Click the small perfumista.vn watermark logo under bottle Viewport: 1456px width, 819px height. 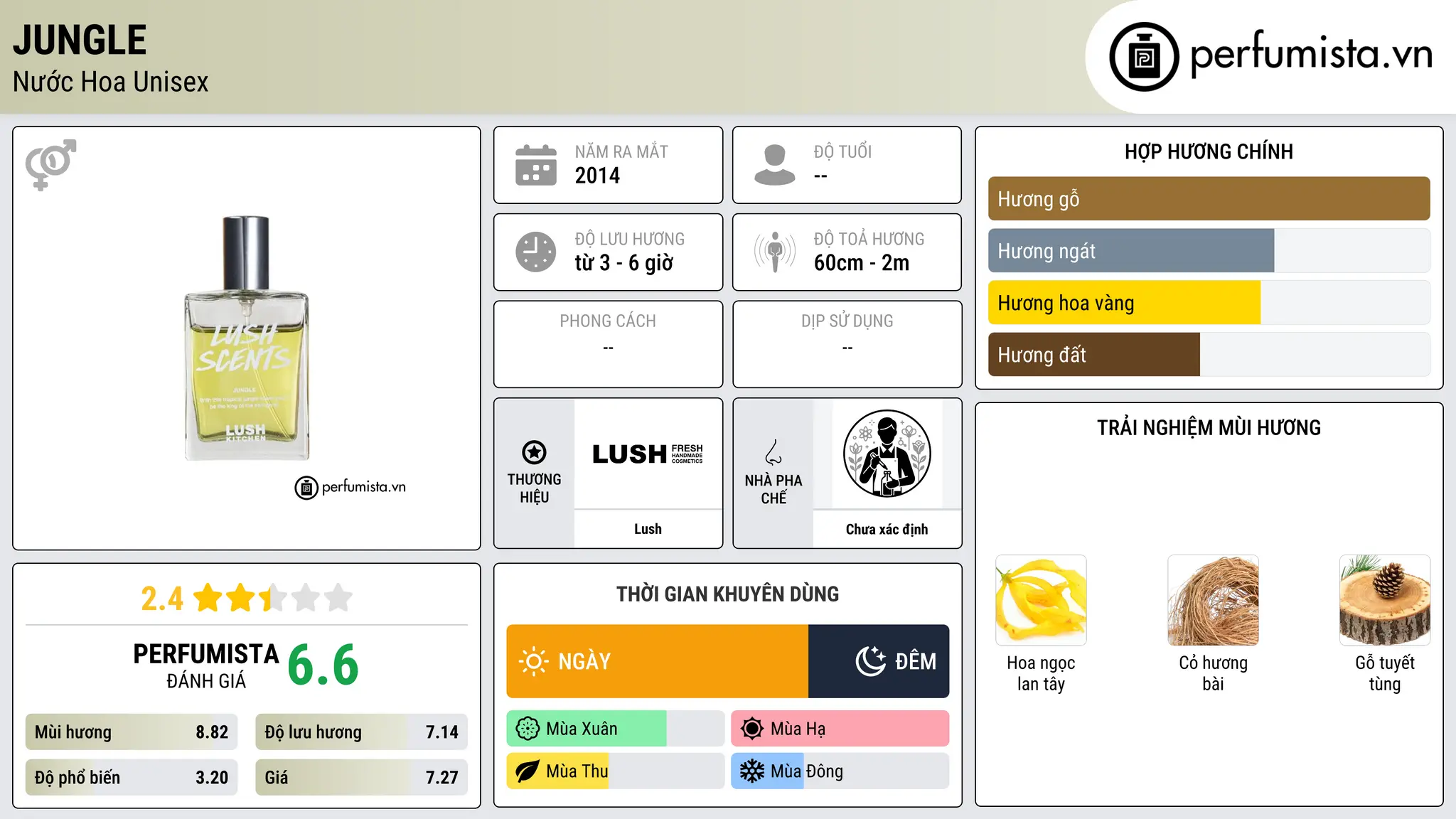pyautogui.click(x=350, y=488)
